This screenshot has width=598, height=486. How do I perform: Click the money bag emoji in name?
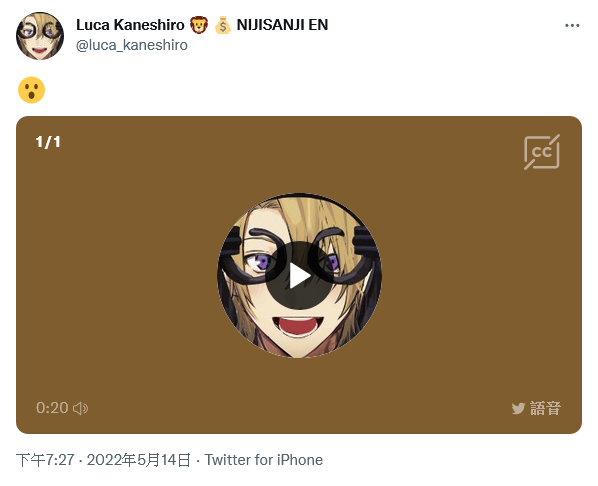[x=223, y=25]
